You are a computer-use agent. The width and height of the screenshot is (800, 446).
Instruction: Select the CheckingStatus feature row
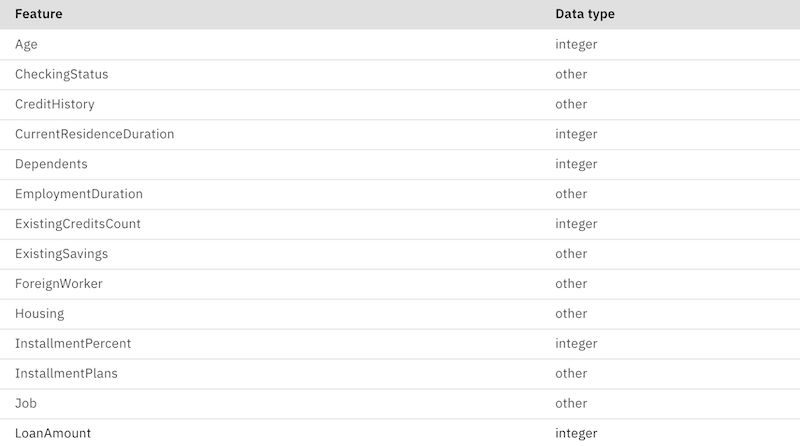(400, 75)
